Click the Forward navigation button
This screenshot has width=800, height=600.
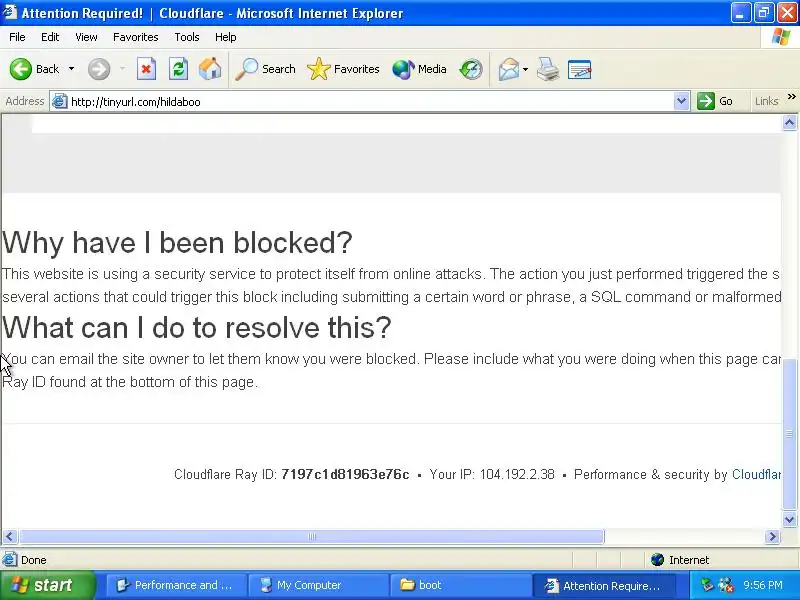coord(98,69)
